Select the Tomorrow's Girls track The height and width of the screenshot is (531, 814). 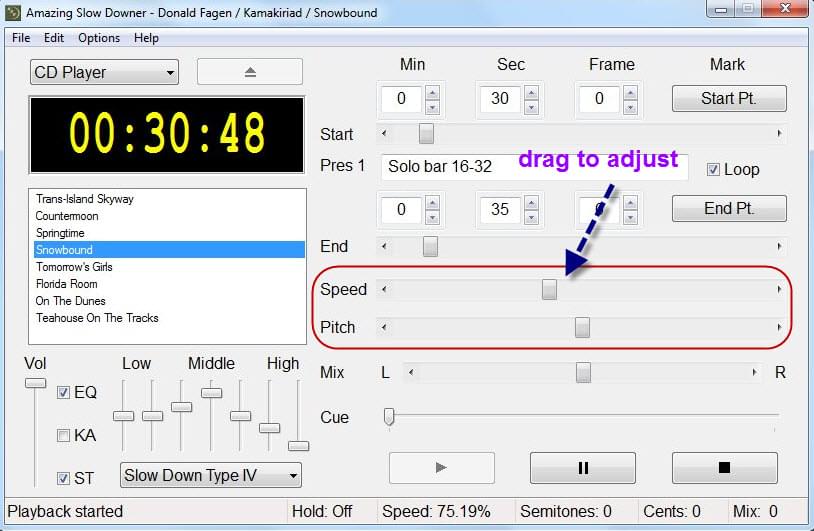click(74, 267)
